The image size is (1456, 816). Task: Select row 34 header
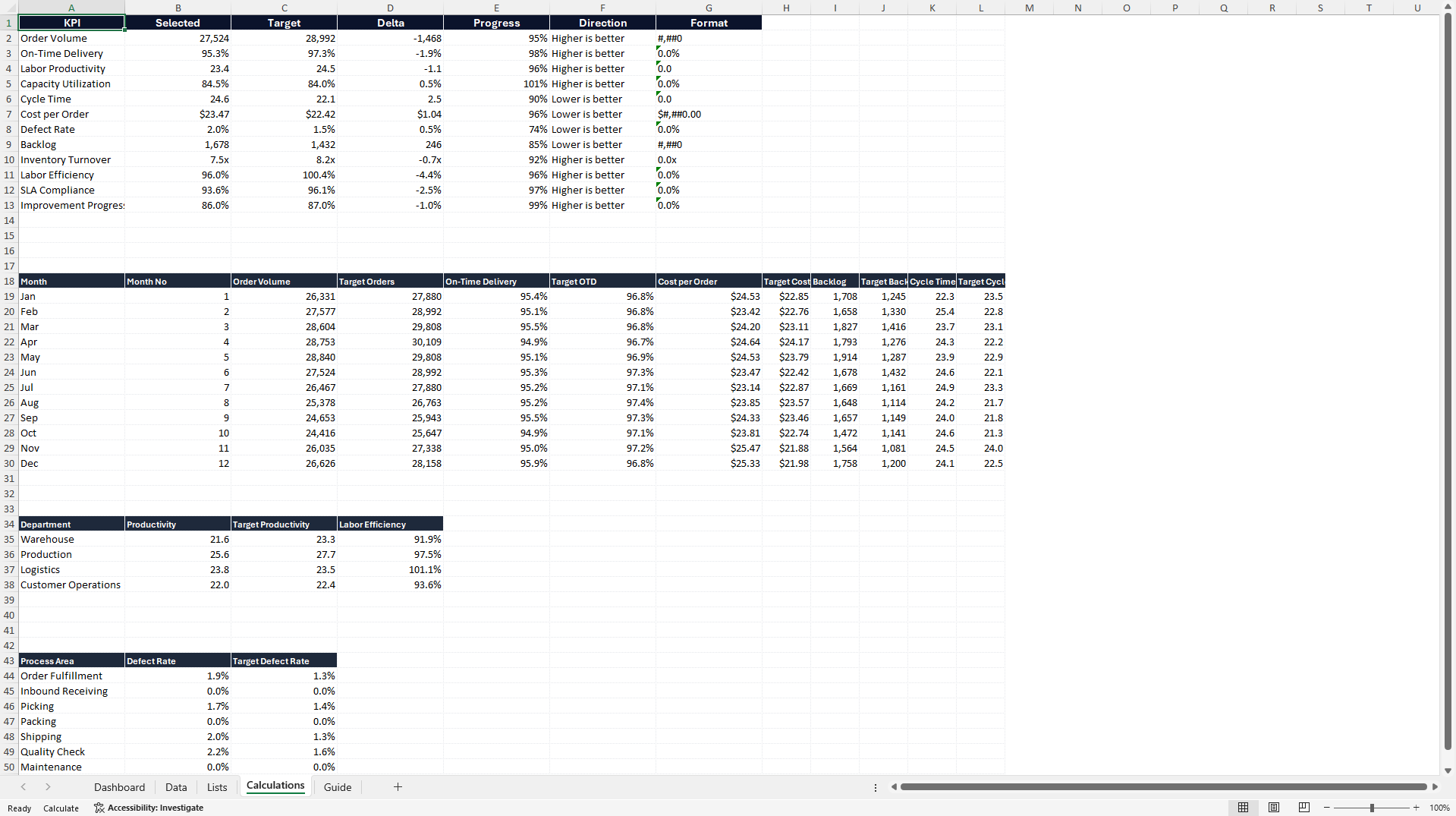pos(9,524)
